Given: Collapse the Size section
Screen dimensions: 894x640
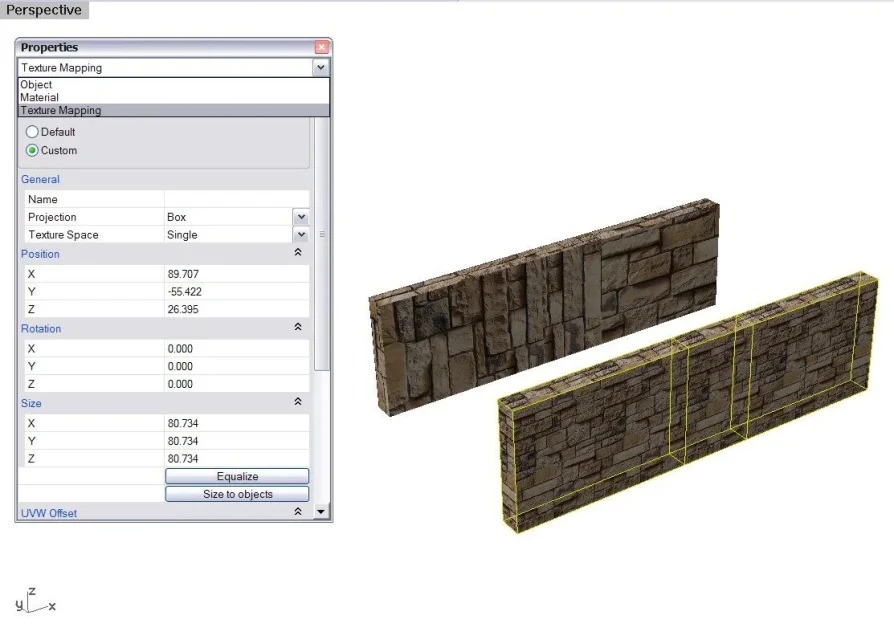Looking at the screenshot, I should click(x=298, y=402).
